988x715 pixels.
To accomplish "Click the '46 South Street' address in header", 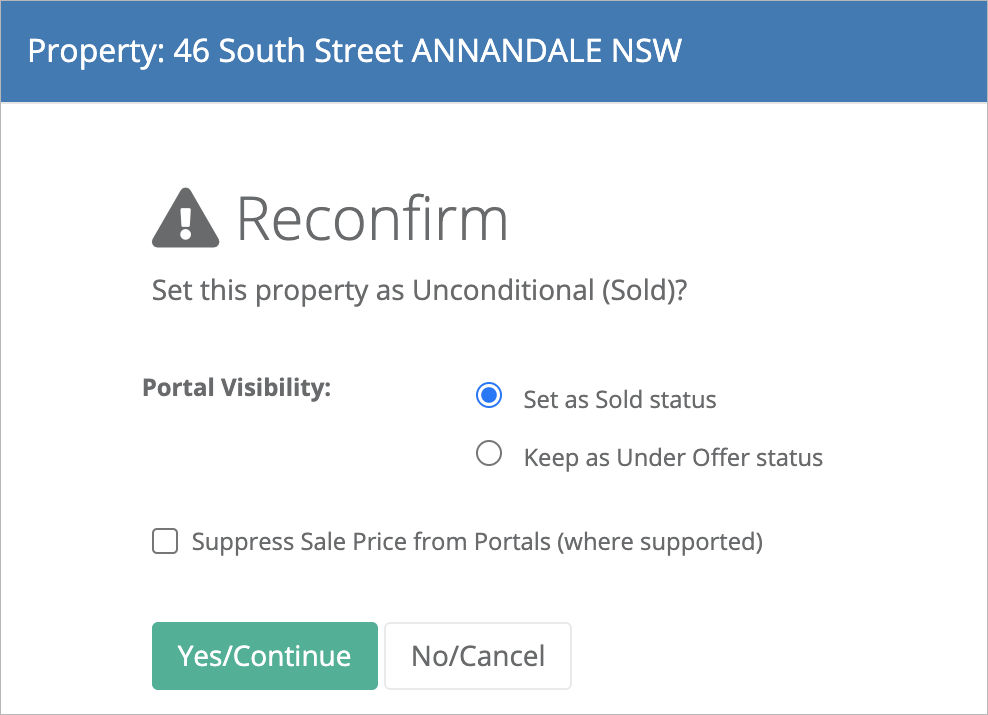I will [x=289, y=50].
